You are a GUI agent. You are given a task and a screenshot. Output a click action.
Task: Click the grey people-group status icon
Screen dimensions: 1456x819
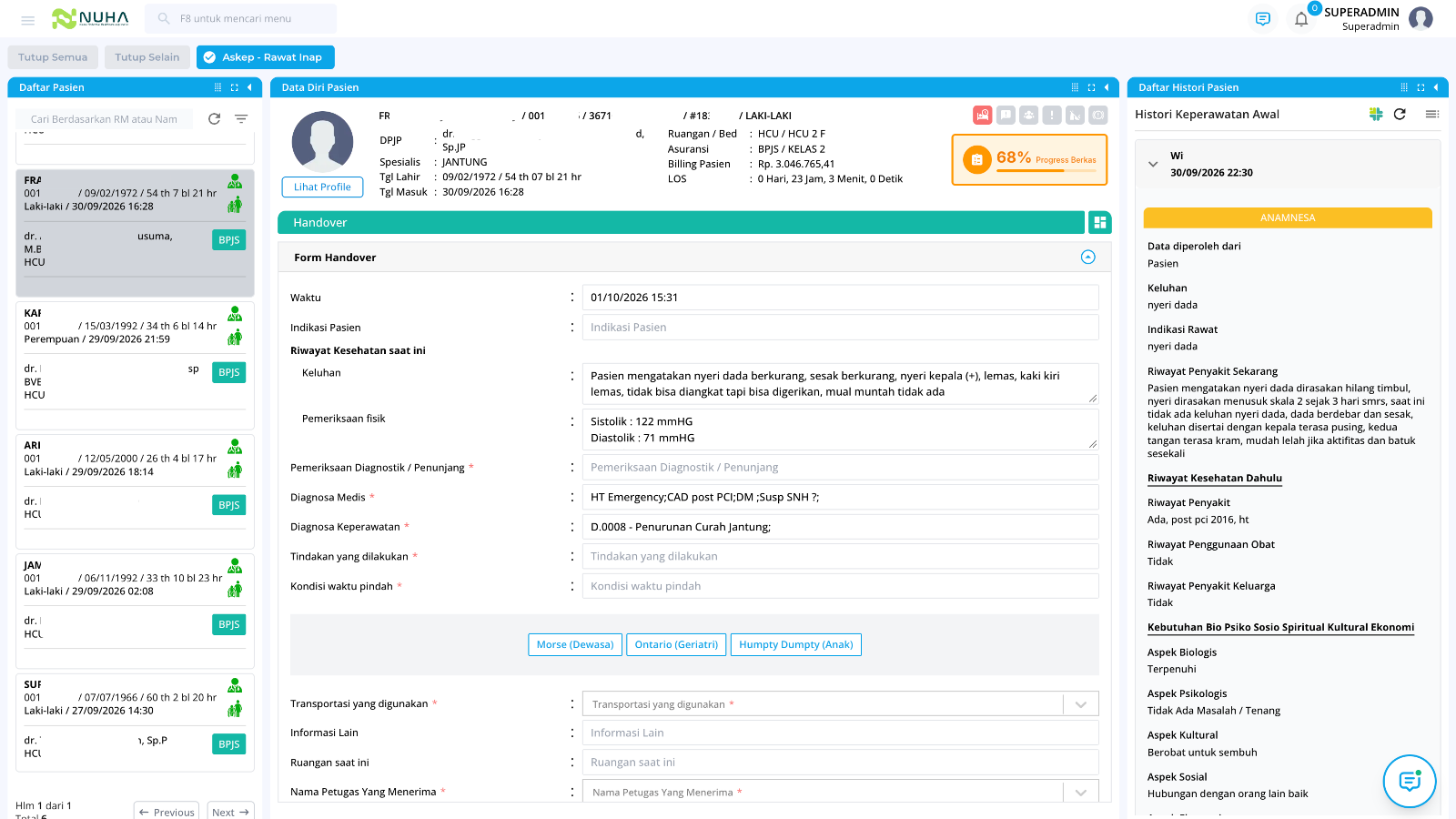[x=1028, y=115]
